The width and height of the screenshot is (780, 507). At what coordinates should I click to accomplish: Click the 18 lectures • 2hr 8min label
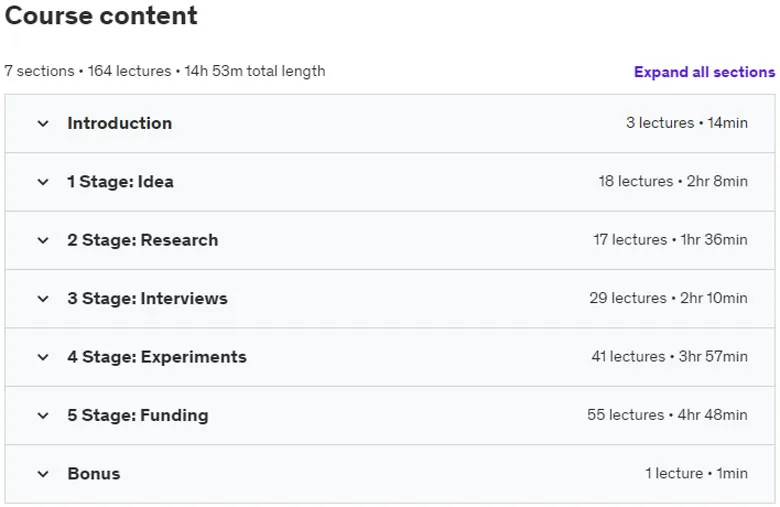tap(673, 181)
